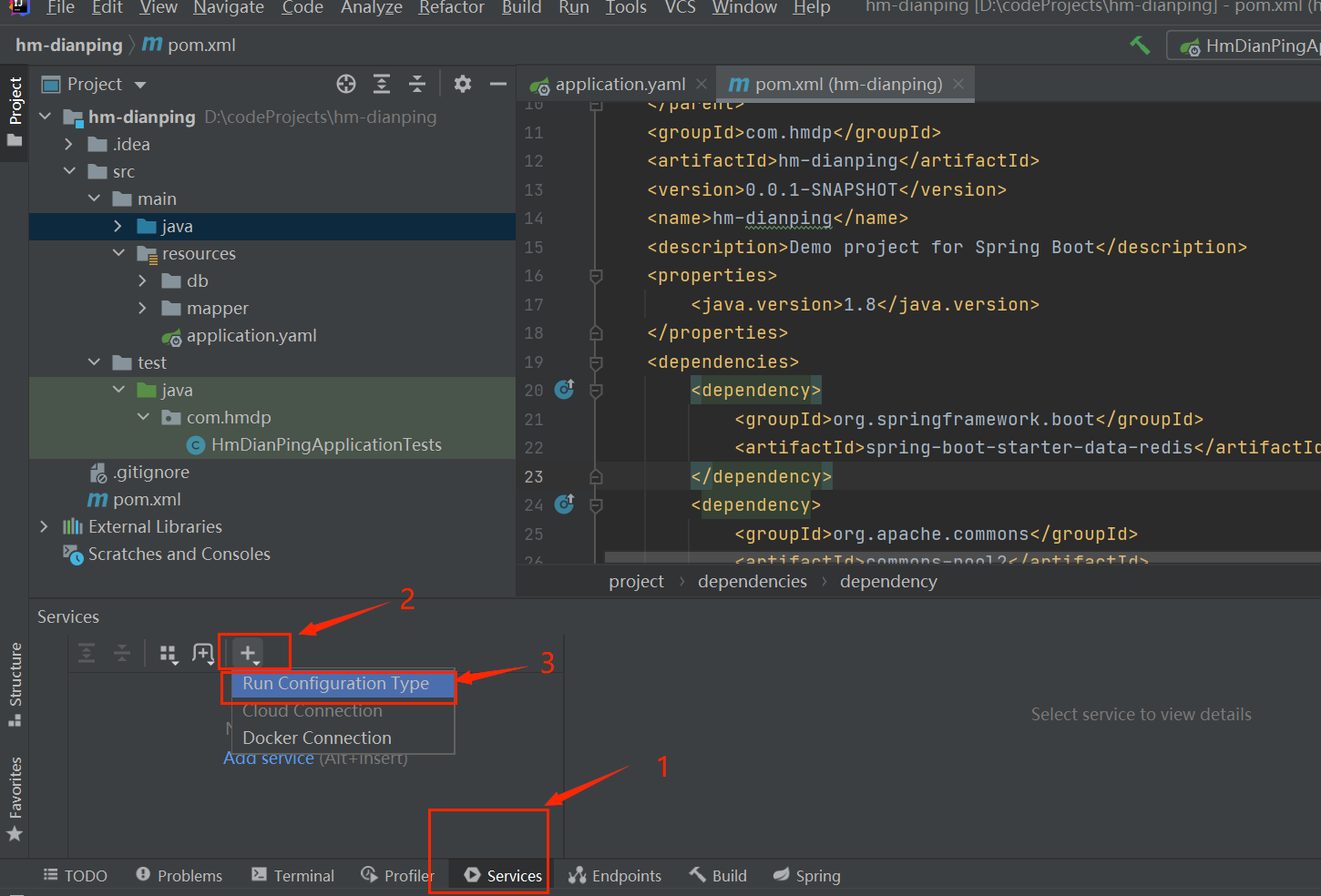Open the TODO tool window
This screenshot has height=896, width=1321.
click(x=76, y=876)
